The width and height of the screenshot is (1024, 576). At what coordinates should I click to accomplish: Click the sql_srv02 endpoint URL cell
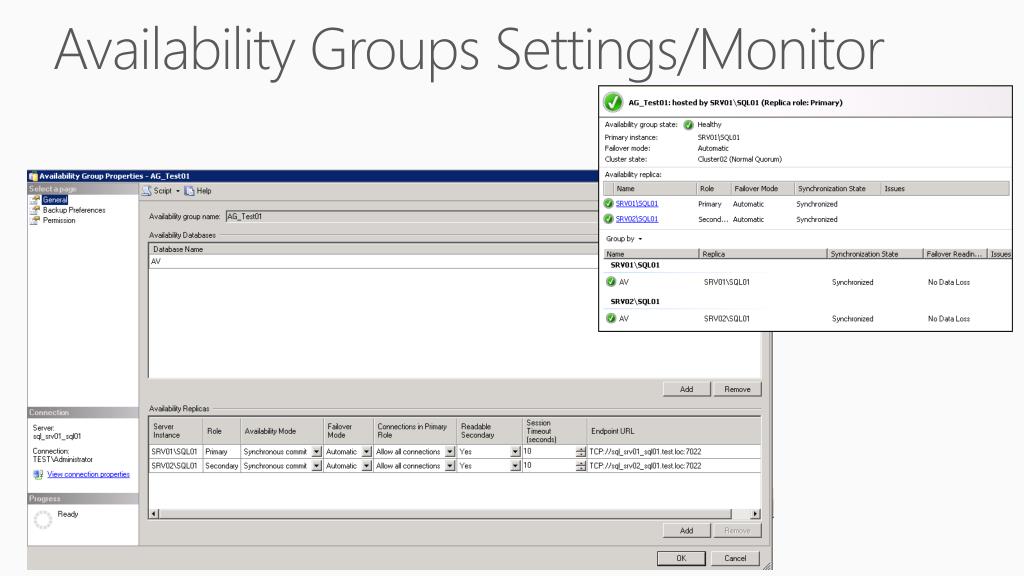click(x=673, y=466)
